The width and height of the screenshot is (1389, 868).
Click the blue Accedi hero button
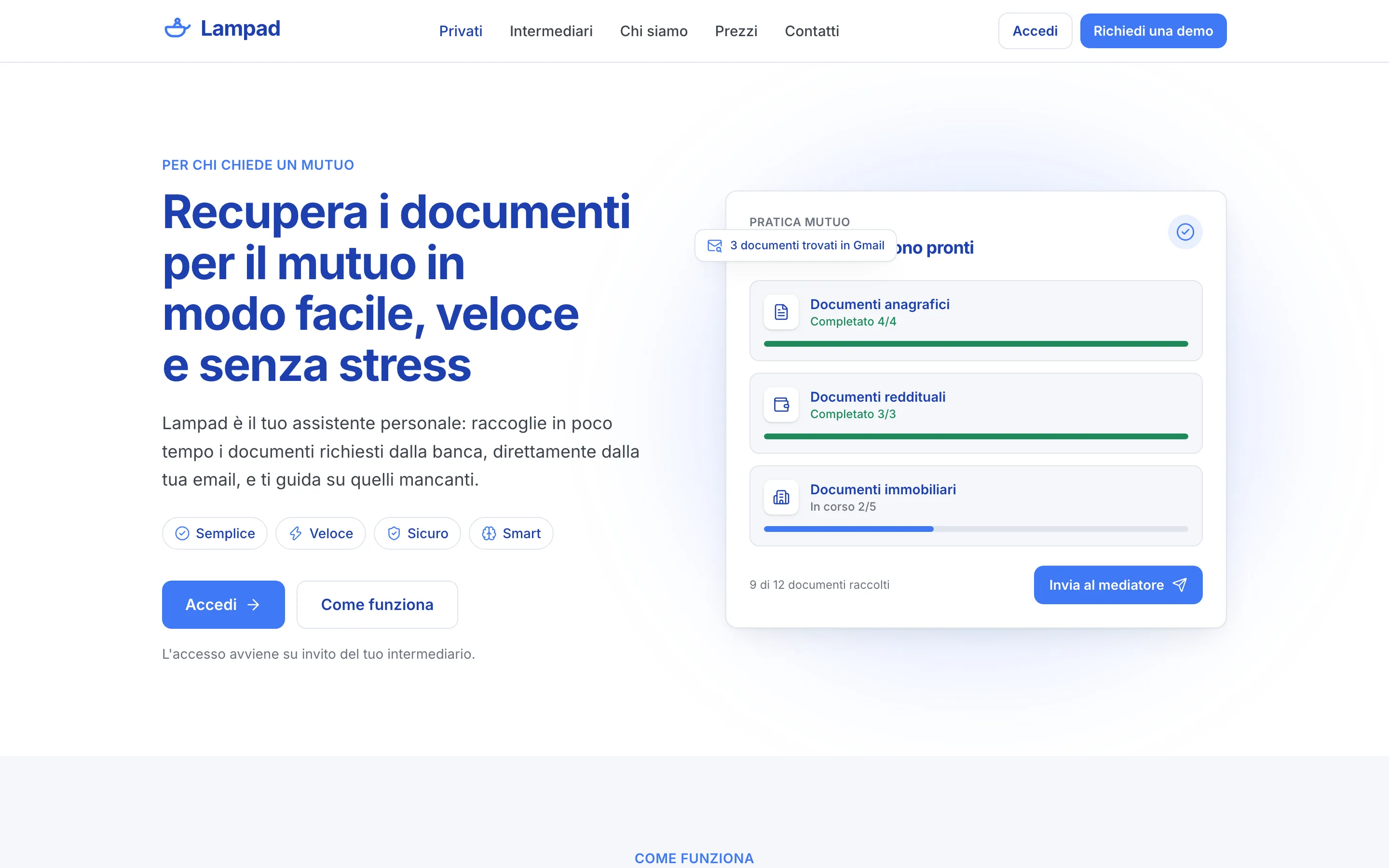point(223,605)
